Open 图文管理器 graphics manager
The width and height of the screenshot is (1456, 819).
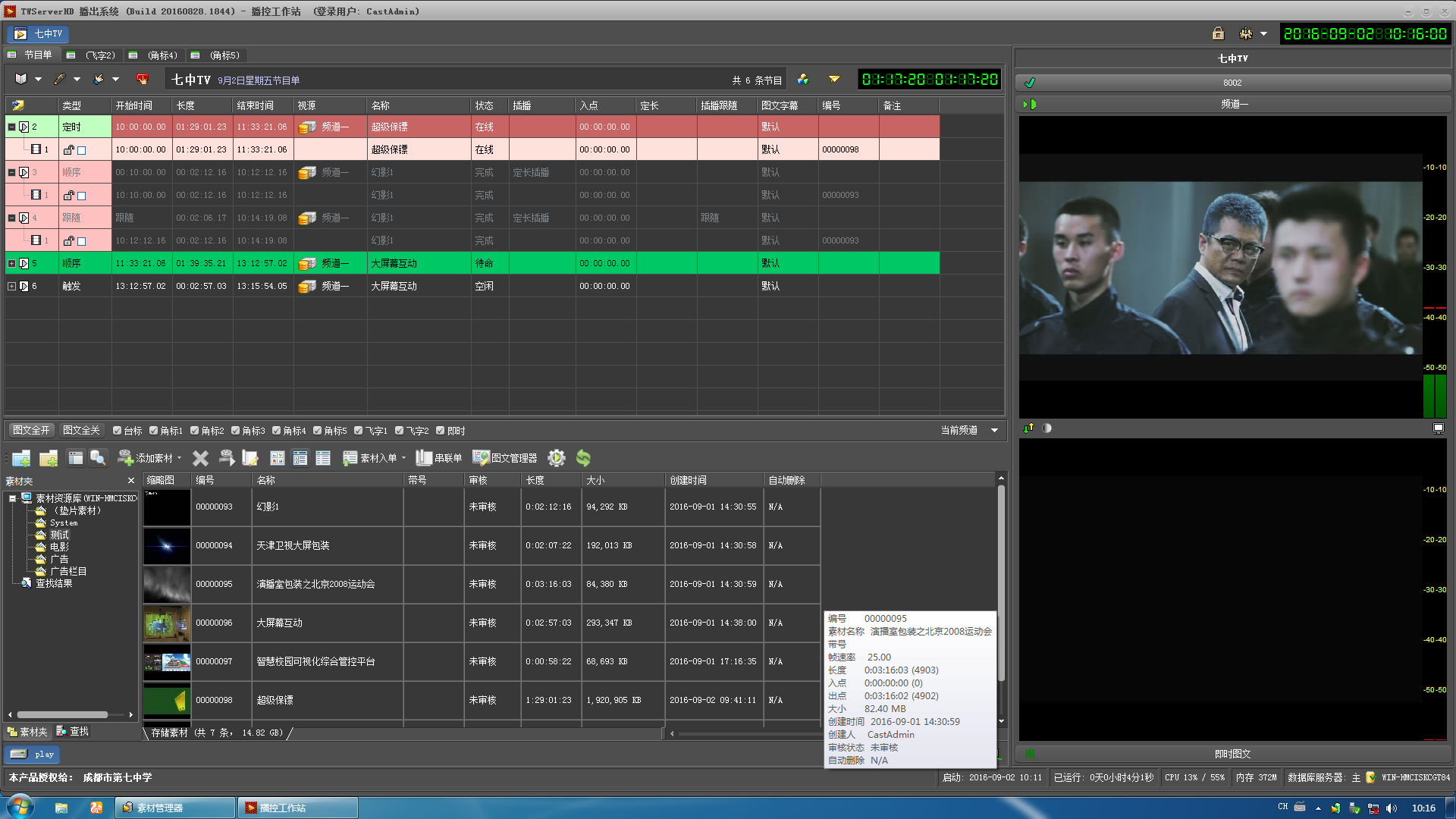(505, 458)
